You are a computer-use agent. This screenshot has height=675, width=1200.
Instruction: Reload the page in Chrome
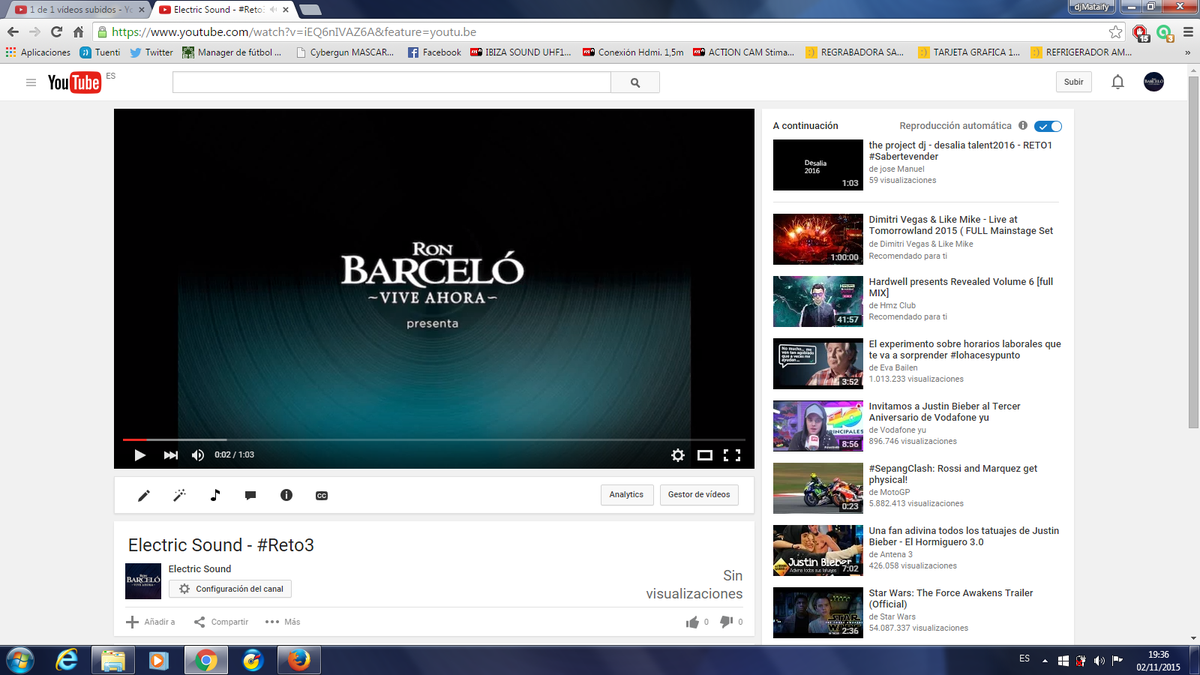[x=58, y=32]
